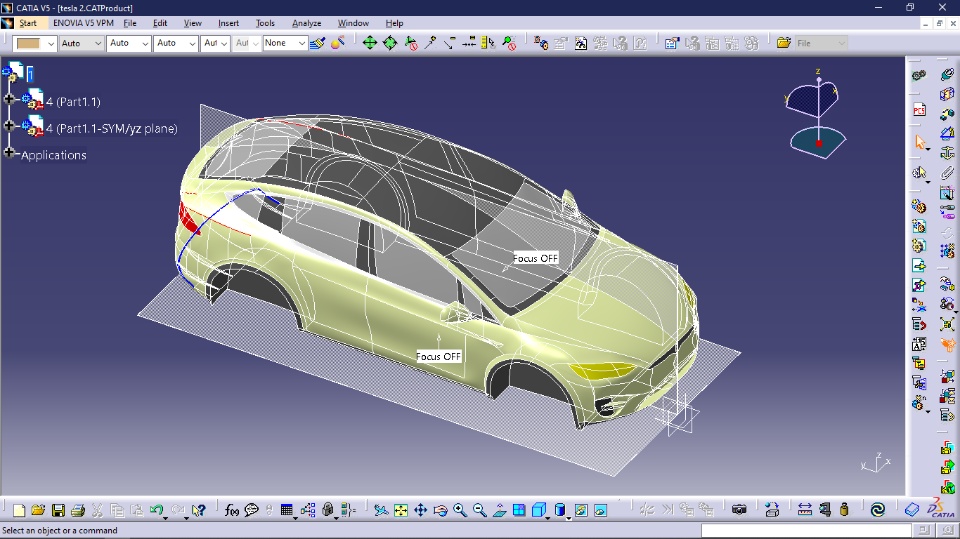Click the upper Focus OFF label on windshield
This screenshot has height=539, width=960.
click(536, 258)
